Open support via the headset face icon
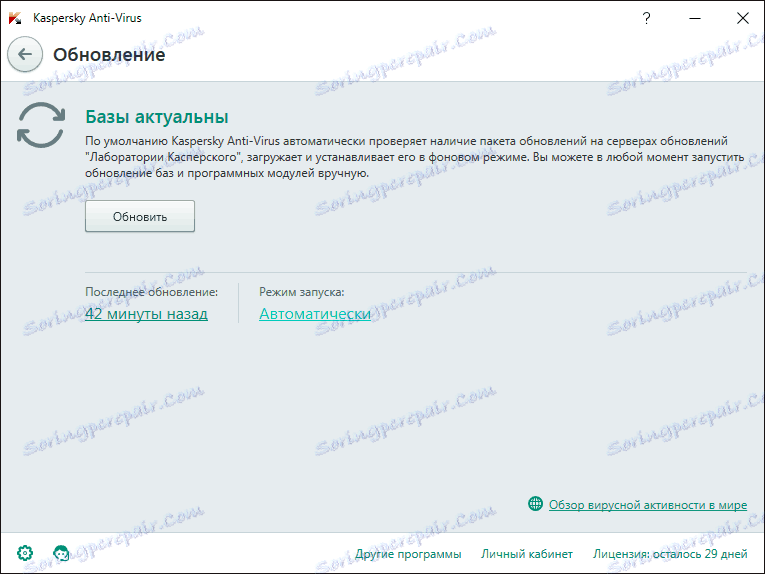Viewport: 765px width, 574px height. tap(61, 553)
